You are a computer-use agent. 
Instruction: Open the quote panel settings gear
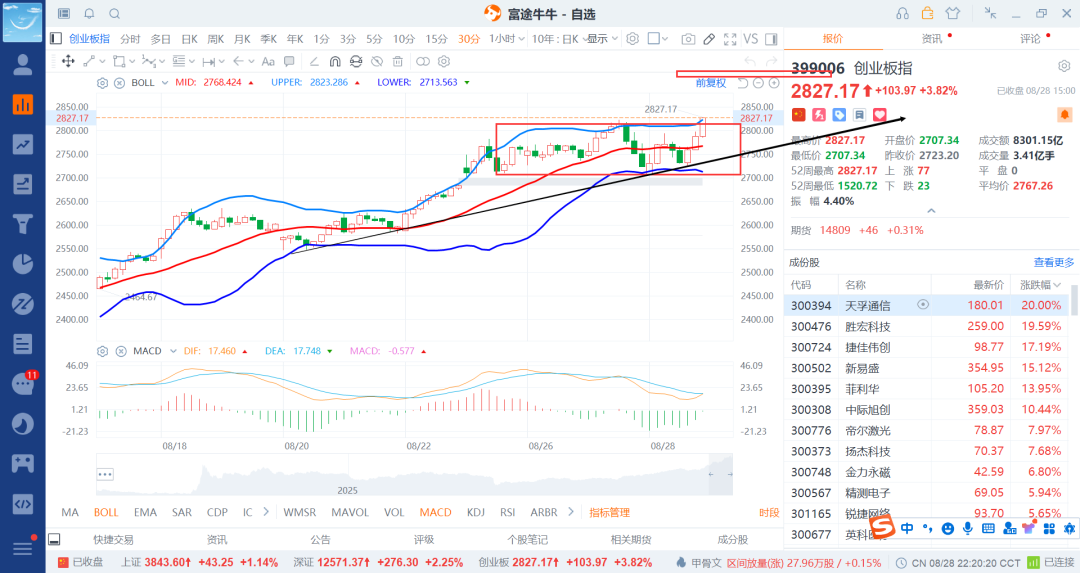tap(1064, 66)
